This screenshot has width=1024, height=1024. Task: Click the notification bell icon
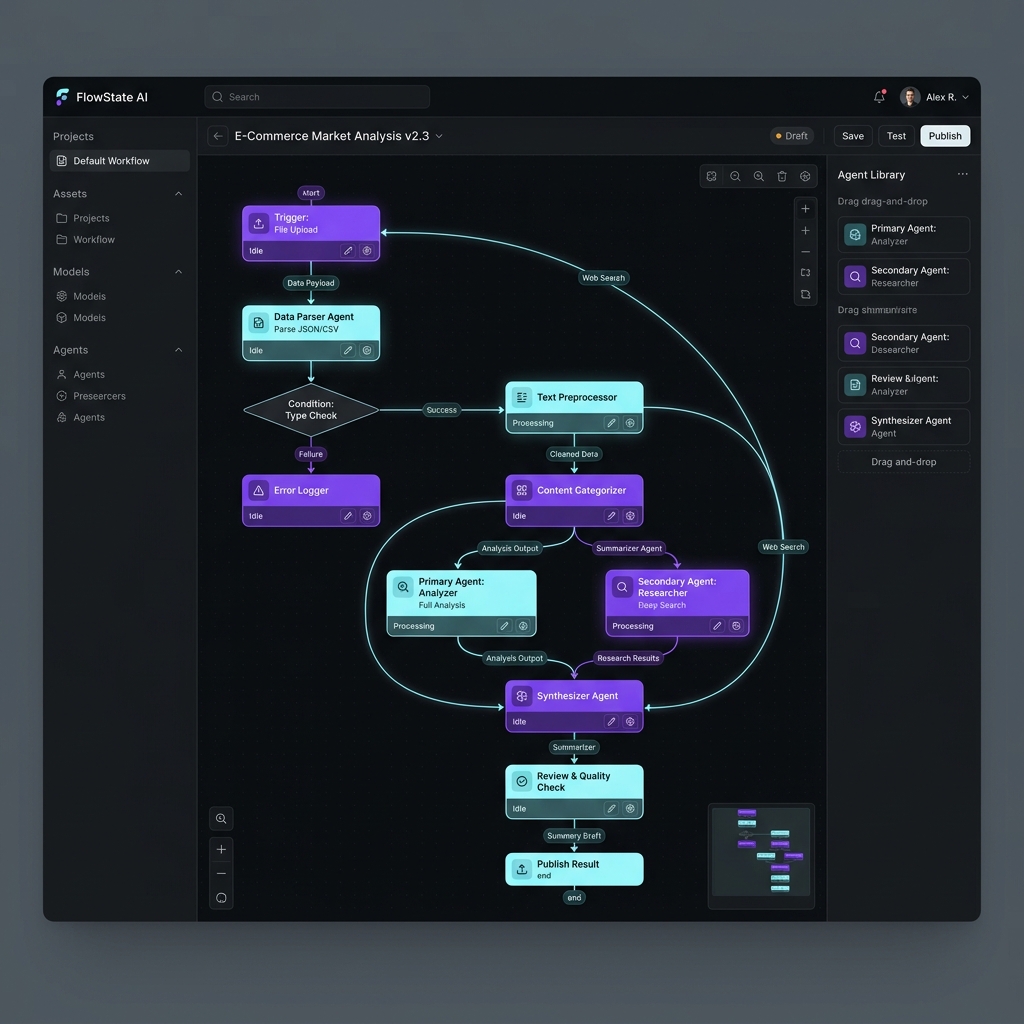click(x=879, y=97)
